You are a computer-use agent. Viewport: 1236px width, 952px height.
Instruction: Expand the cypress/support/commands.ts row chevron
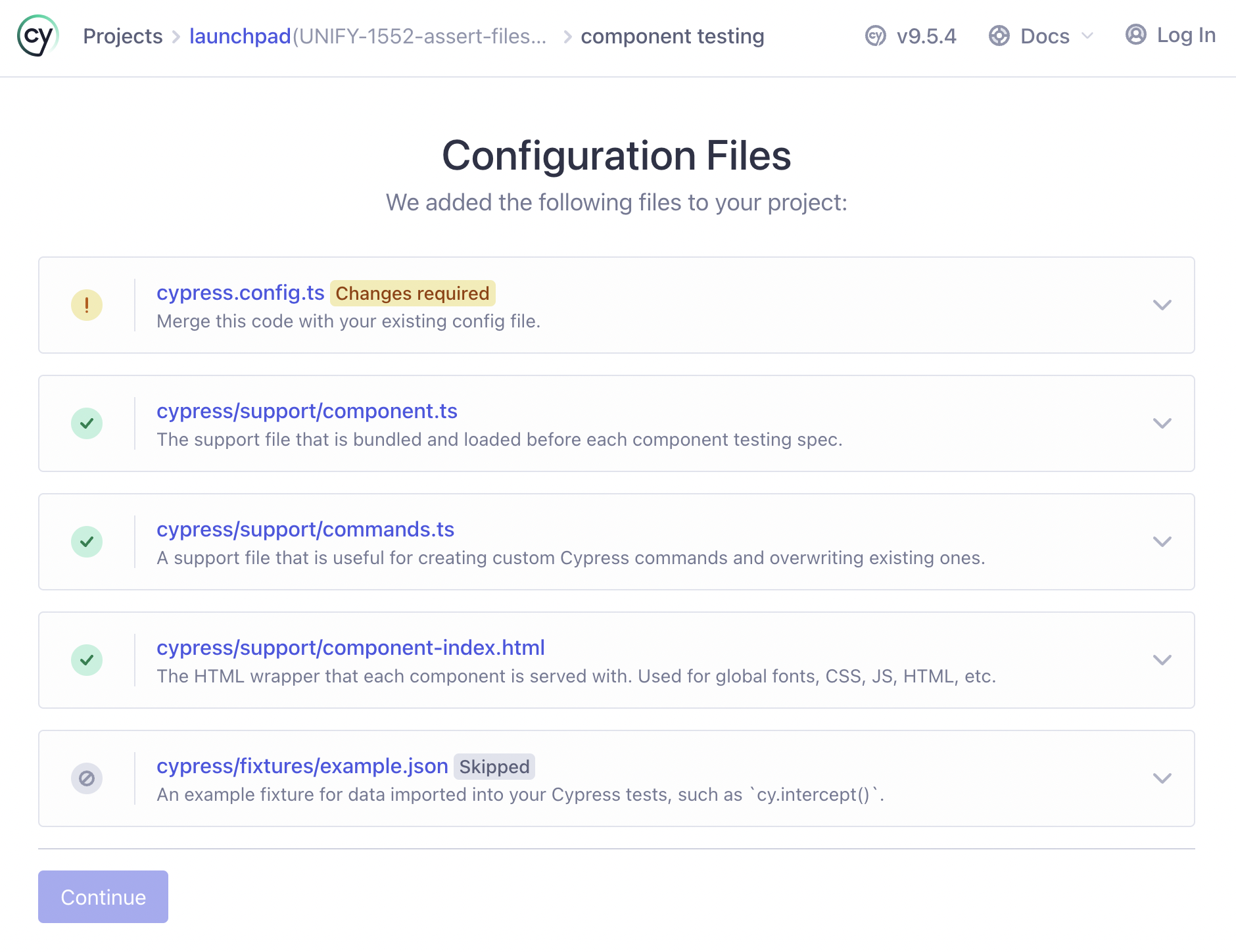tap(1162, 542)
